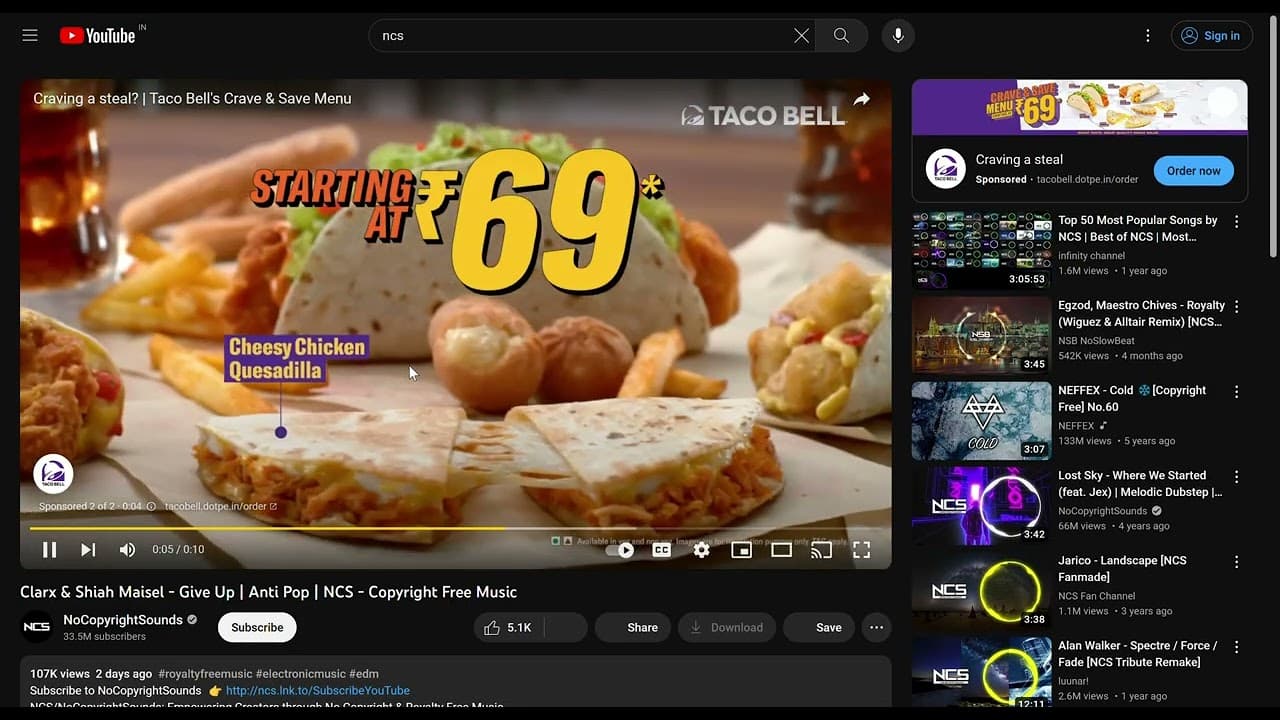Screen dimensions: 1280x720
Task: Open Taco Bell logo in sidebar ad
Action: tap(945, 168)
